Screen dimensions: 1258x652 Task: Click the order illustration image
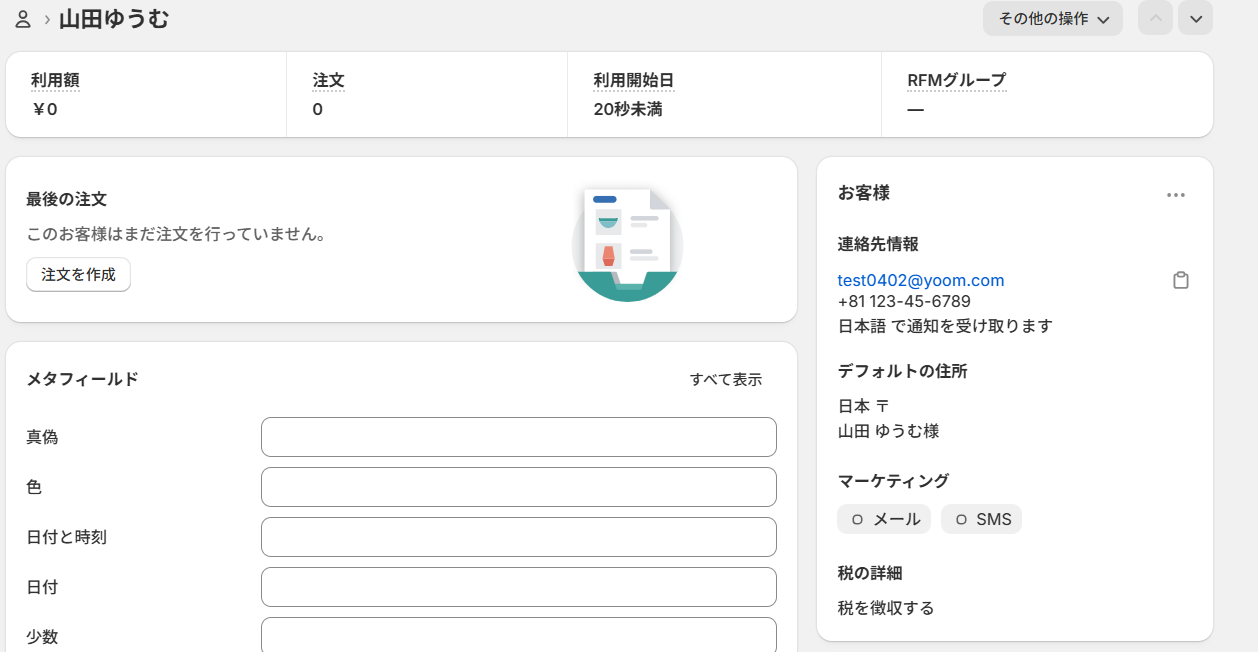point(627,242)
